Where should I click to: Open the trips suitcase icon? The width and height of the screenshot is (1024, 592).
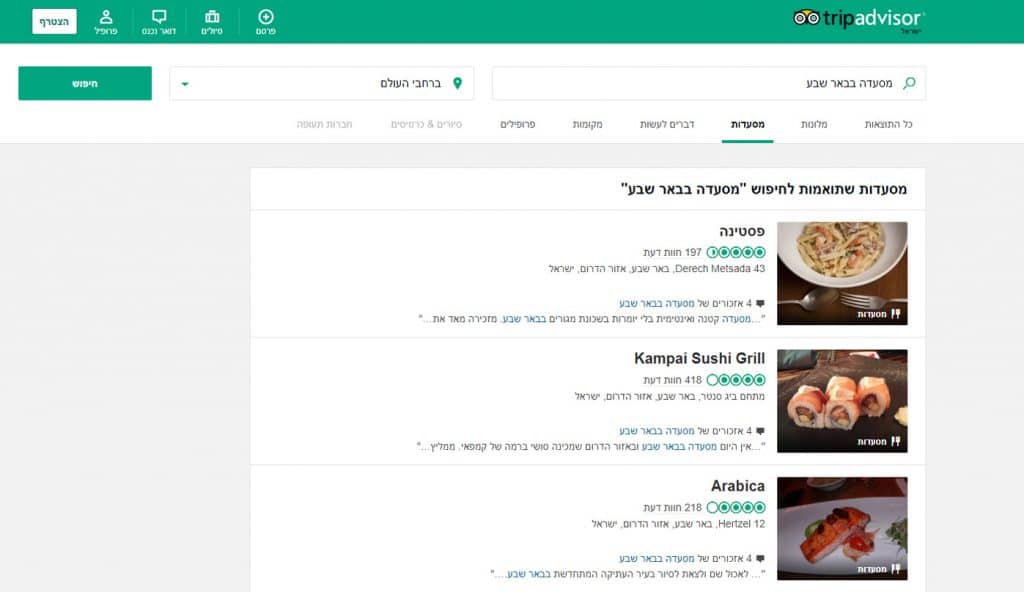coord(212,17)
